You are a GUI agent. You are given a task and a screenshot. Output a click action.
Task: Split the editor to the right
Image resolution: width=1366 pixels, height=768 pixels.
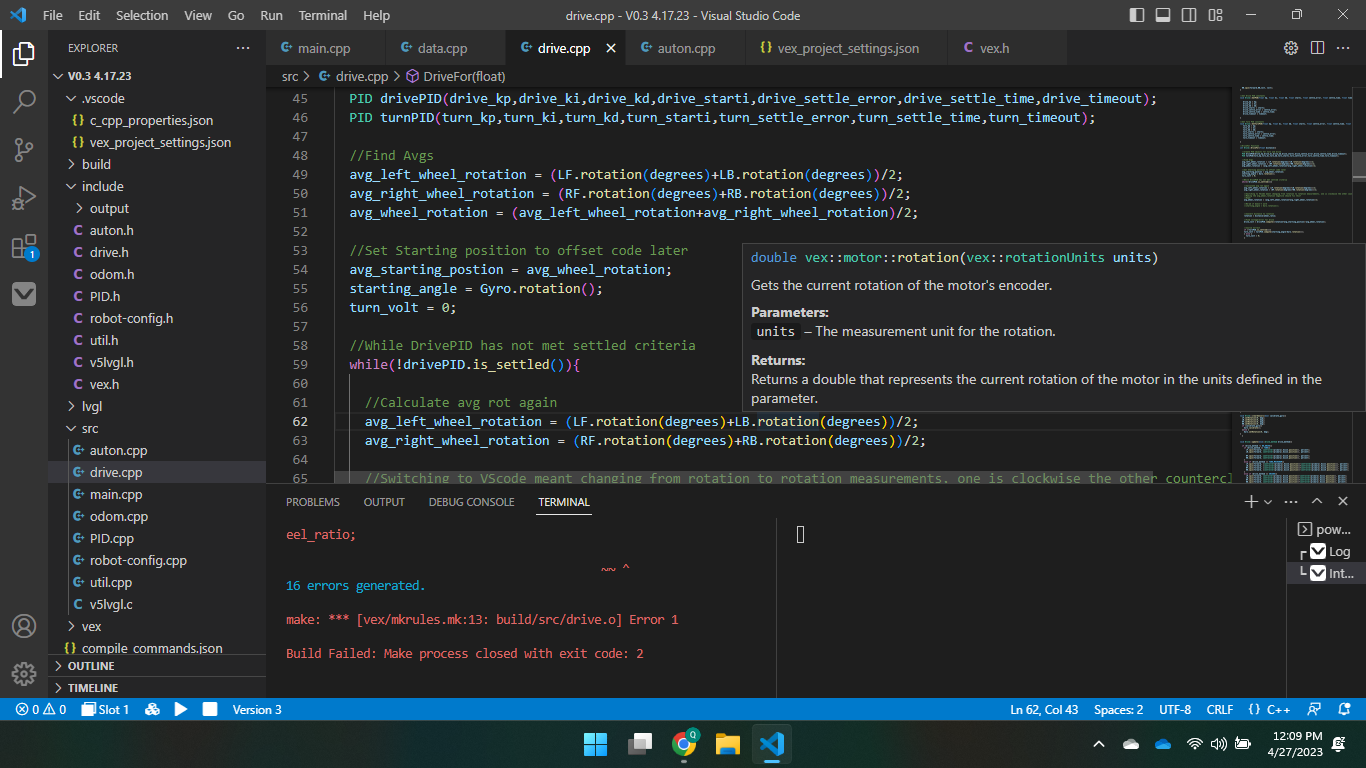coord(1317,48)
